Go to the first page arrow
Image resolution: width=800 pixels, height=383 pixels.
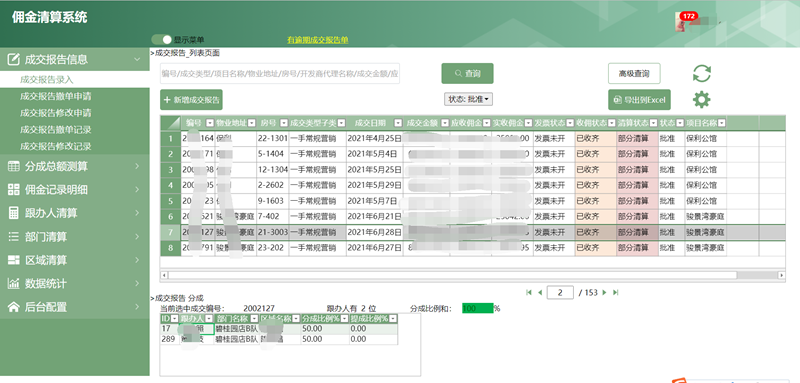(529, 292)
